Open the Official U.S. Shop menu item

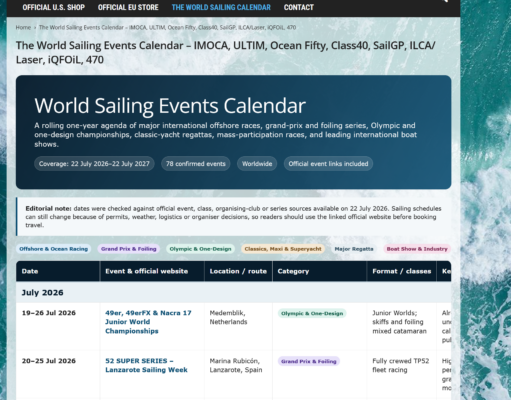(x=54, y=7)
